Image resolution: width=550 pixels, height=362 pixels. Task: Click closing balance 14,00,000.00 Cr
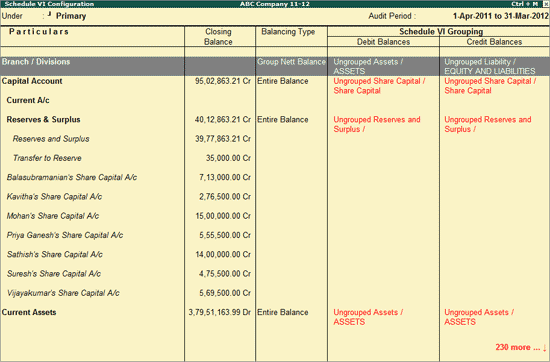click(x=223, y=255)
